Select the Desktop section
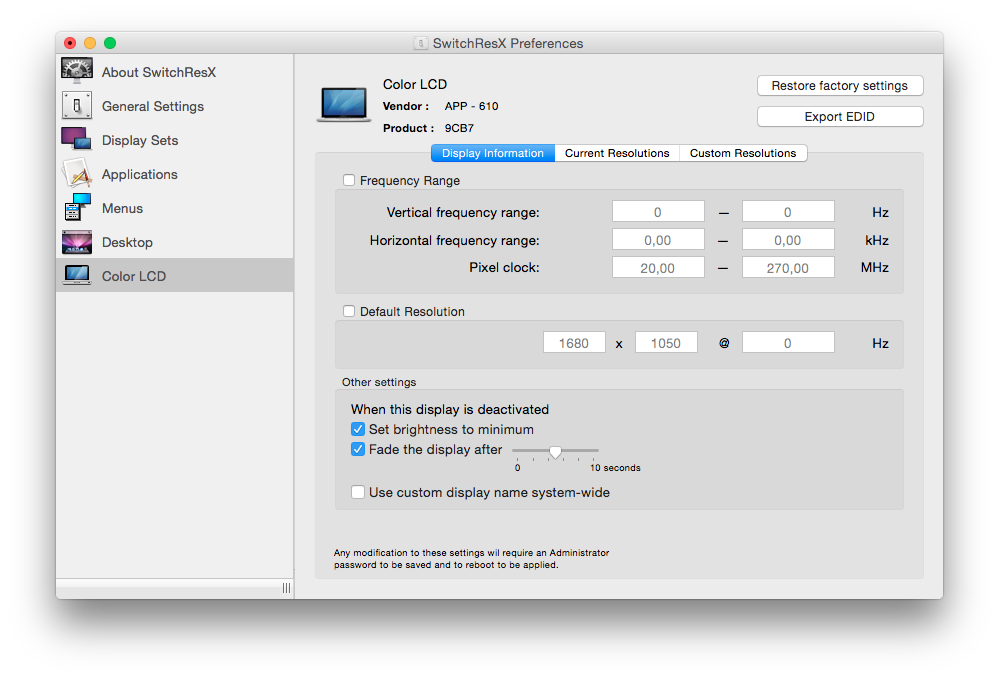The width and height of the screenshot is (999, 679). coord(175,242)
